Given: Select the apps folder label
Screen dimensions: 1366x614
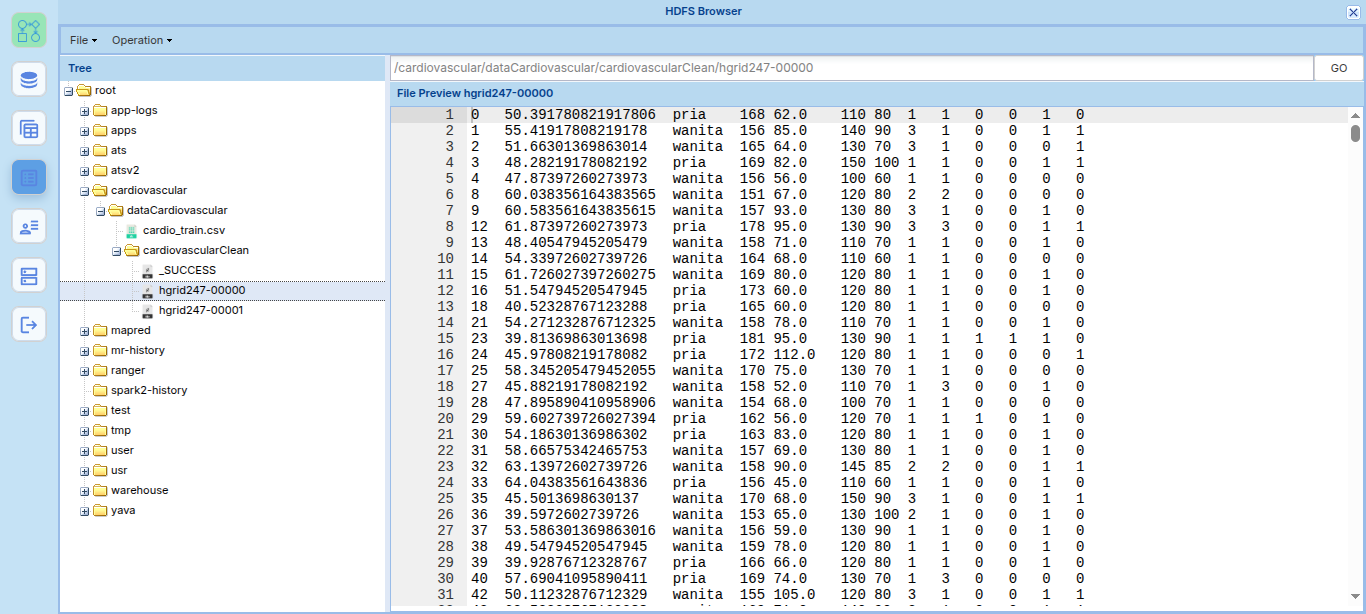Looking at the screenshot, I should 124,130.
